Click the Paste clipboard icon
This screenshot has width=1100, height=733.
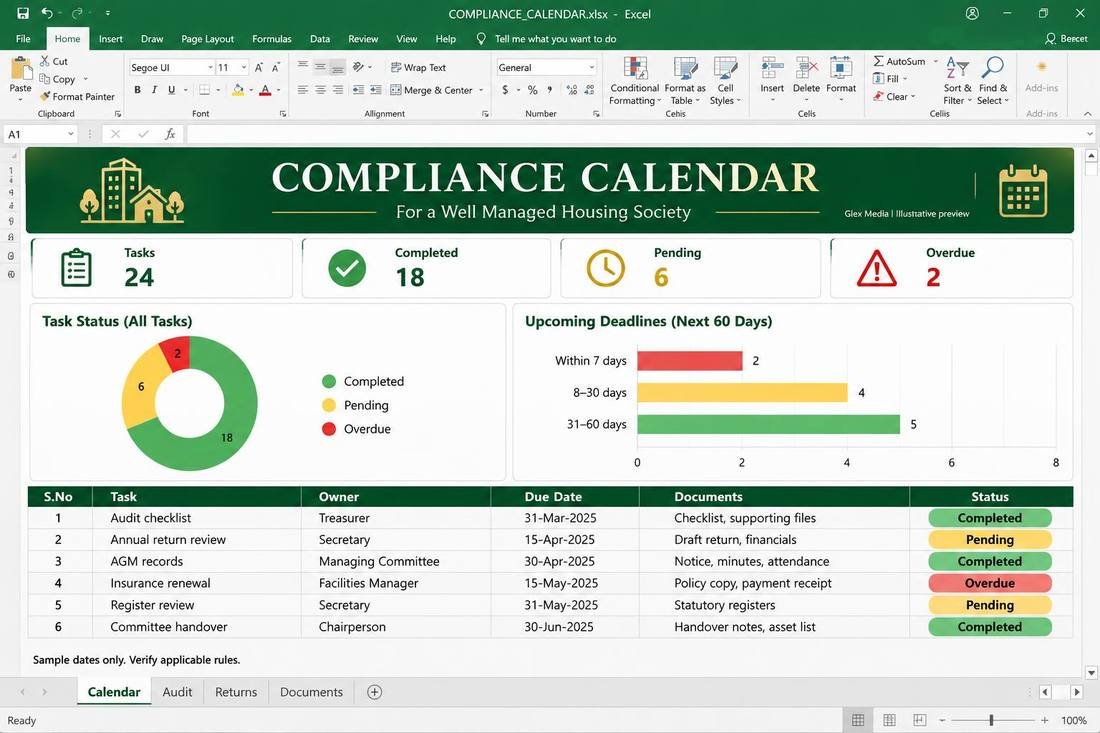pos(20,69)
